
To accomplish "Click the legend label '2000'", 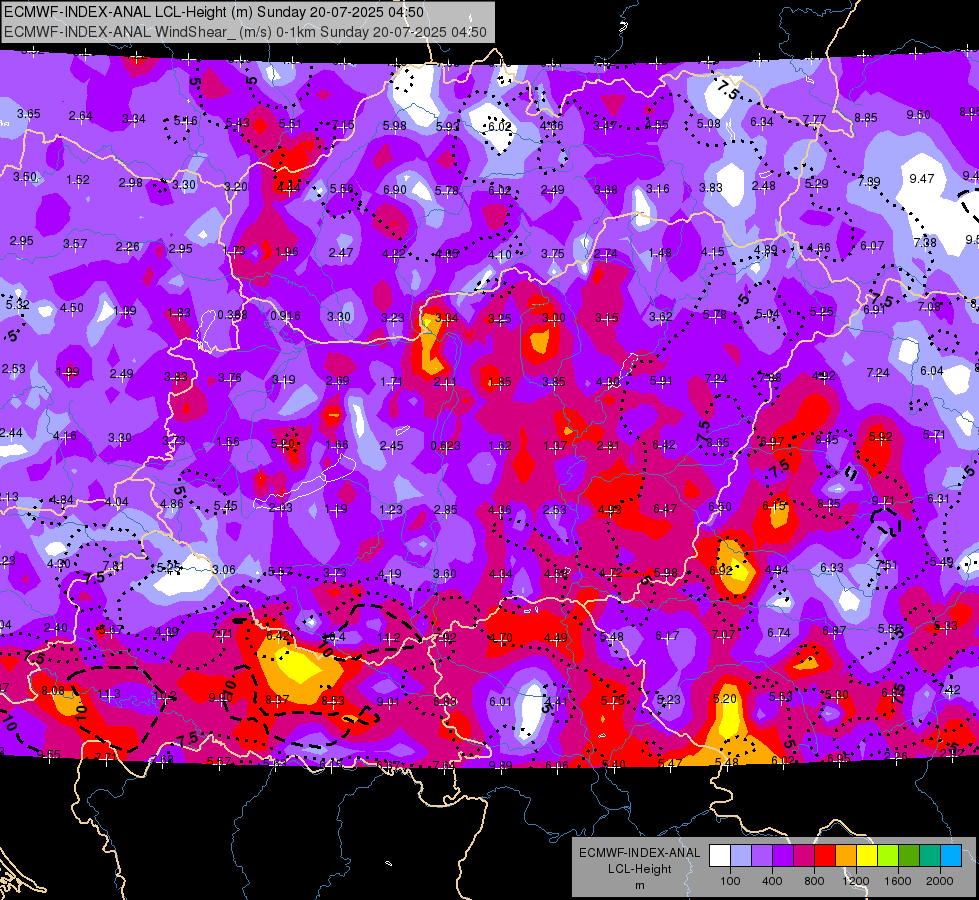I will coord(940,881).
